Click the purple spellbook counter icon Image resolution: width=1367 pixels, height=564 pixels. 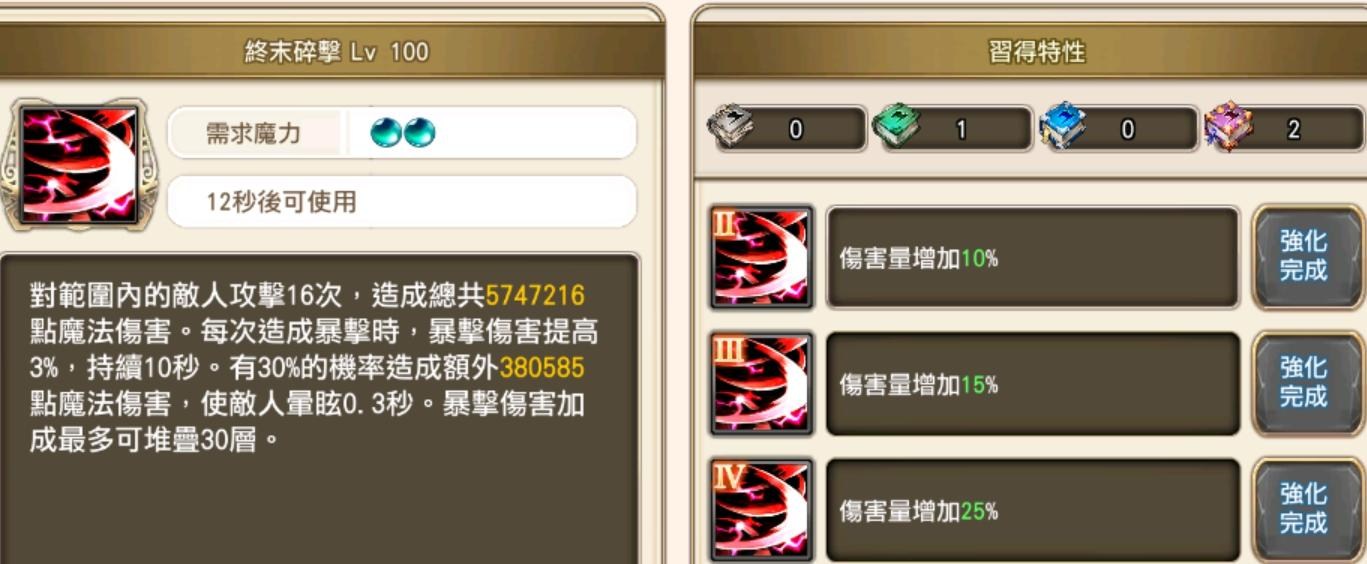(1229, 128)
